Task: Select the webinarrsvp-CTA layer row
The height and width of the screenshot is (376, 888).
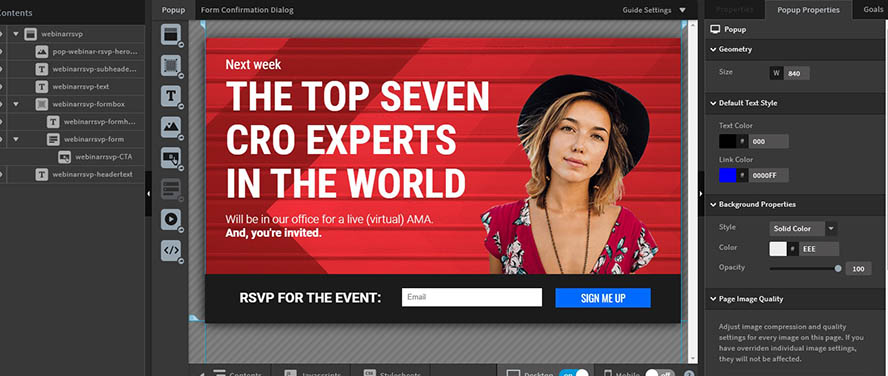Action: pos(72,157)
